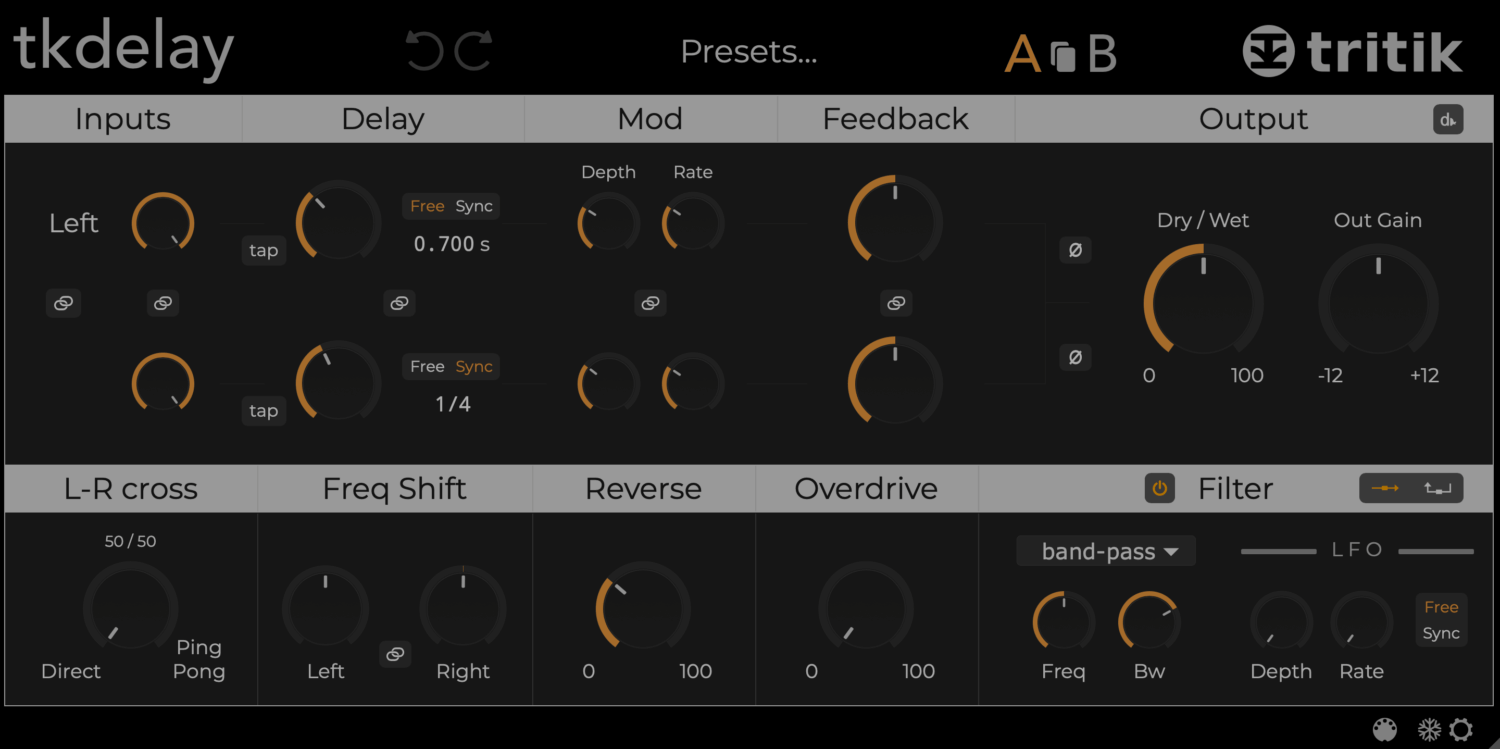The height and width of the screenshot is (749, 1500).
Task: Select the A preset slot
Action: [x=1021, y=55]
